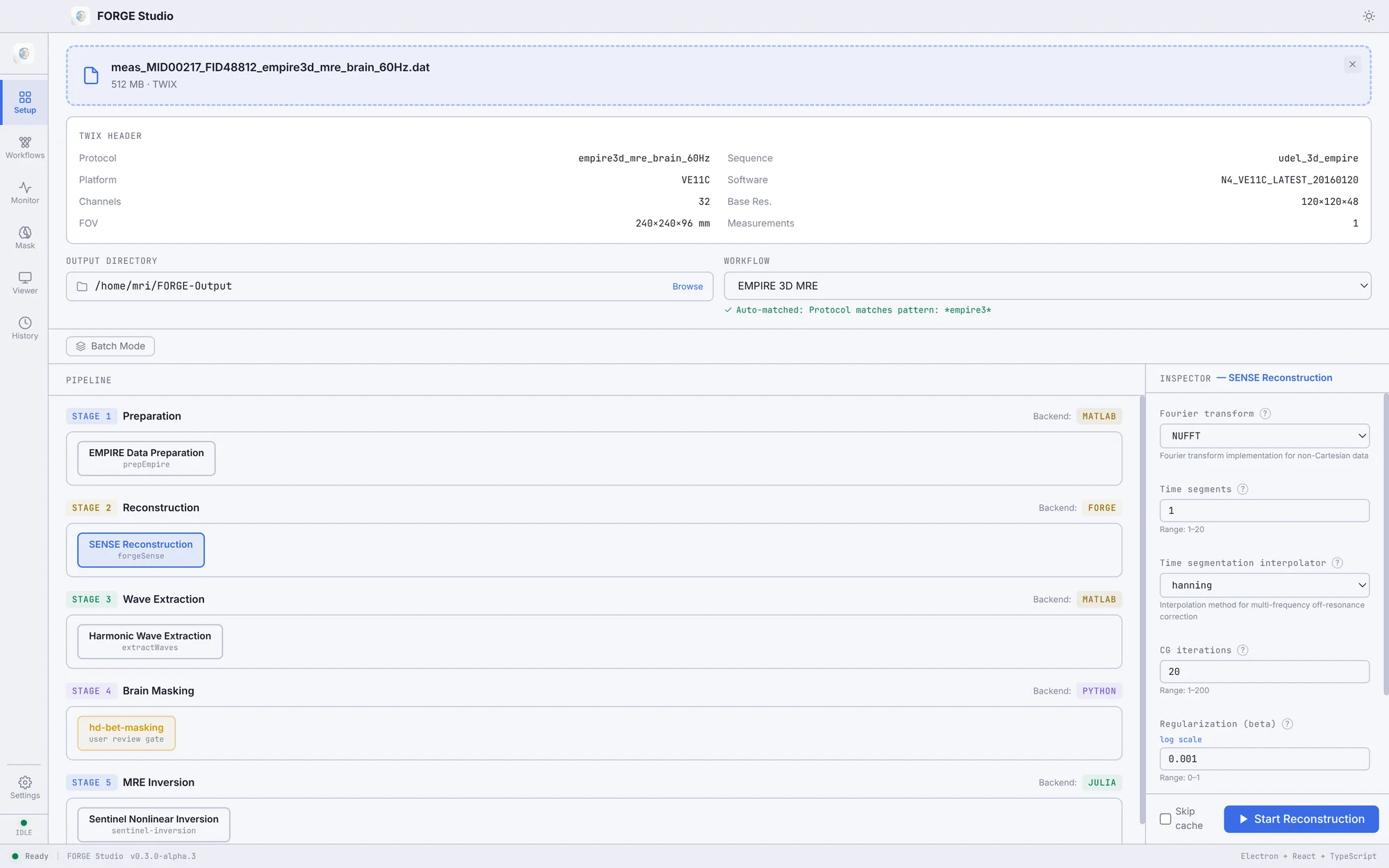The height and width of the screenshot is (868, 1389).
Task: Toggle the light/dark theme sun icon
Action: pos(1368,16)
